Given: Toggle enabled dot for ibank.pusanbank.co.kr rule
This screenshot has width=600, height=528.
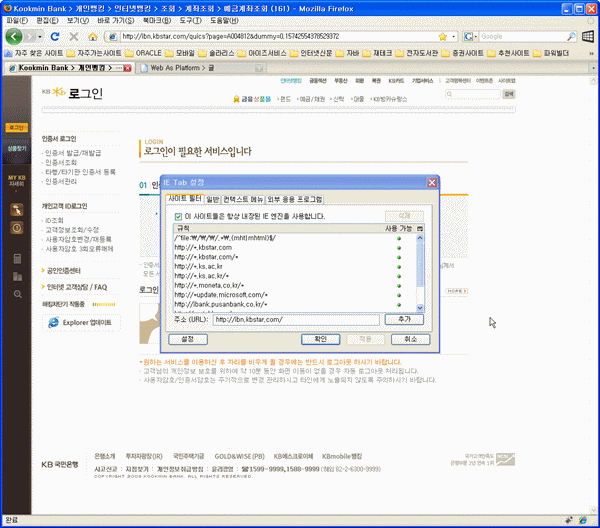Looking at the screenshot, I should tap(399, 305).
